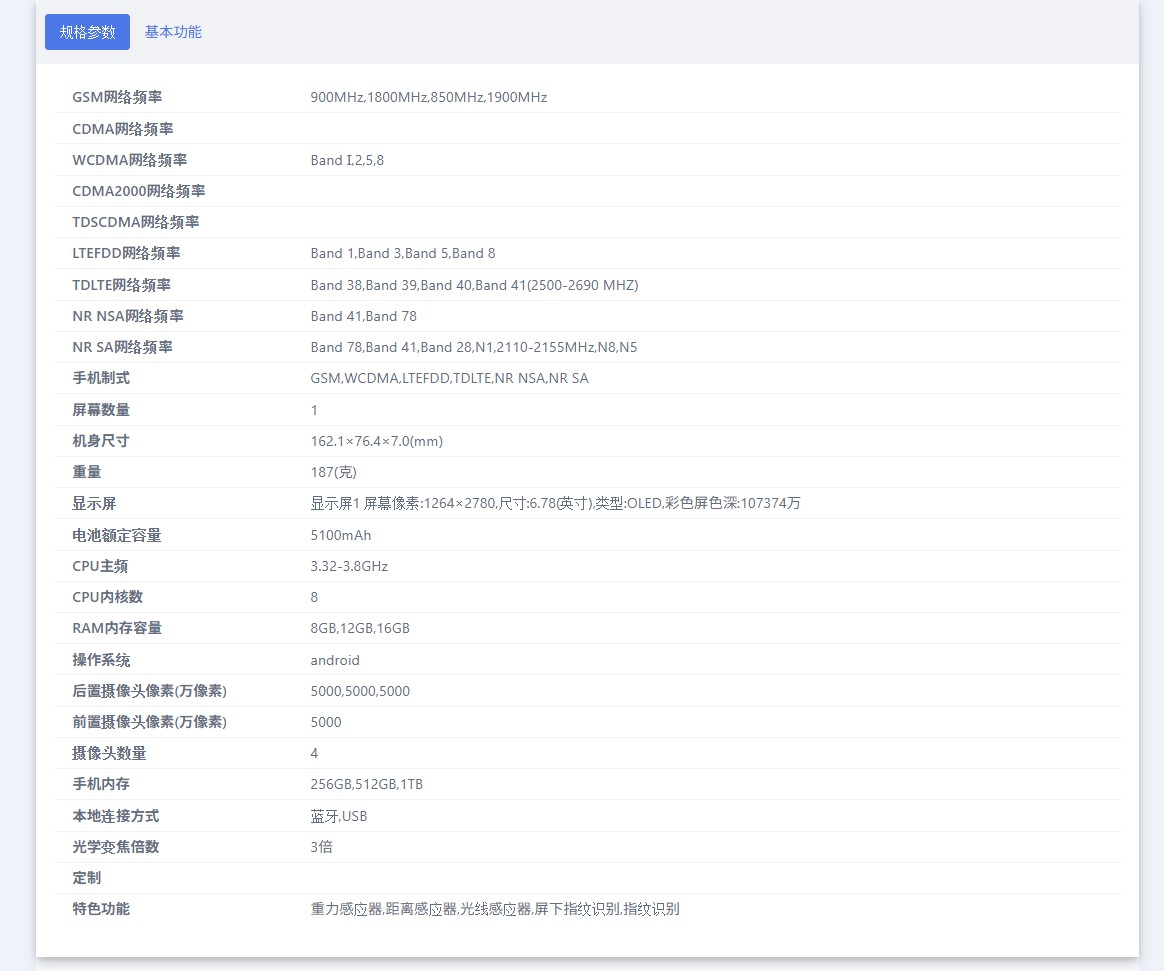Click the TDLTE网络频率 row label
This screenshot has width=1164, height=971.
coord(121,285)
